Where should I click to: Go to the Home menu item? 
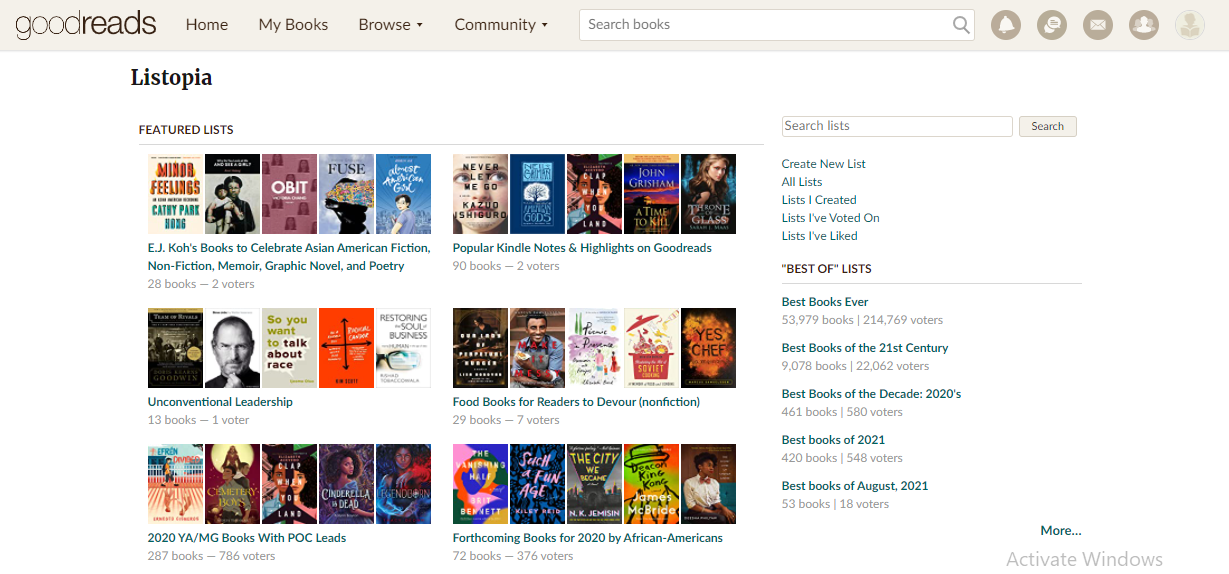coord(207,25)
